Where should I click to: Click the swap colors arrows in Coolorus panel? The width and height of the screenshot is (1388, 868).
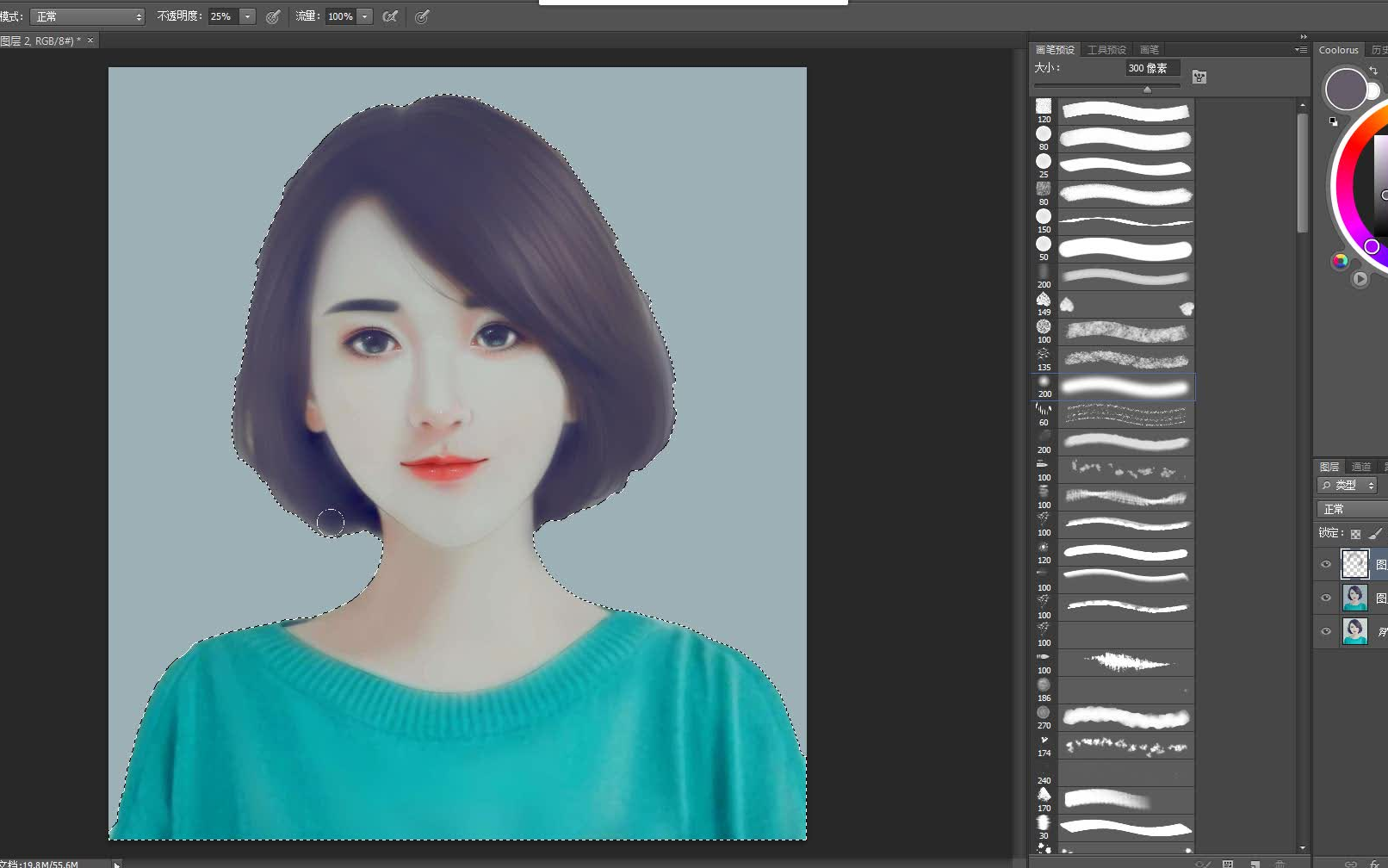tap(1374, 71)
